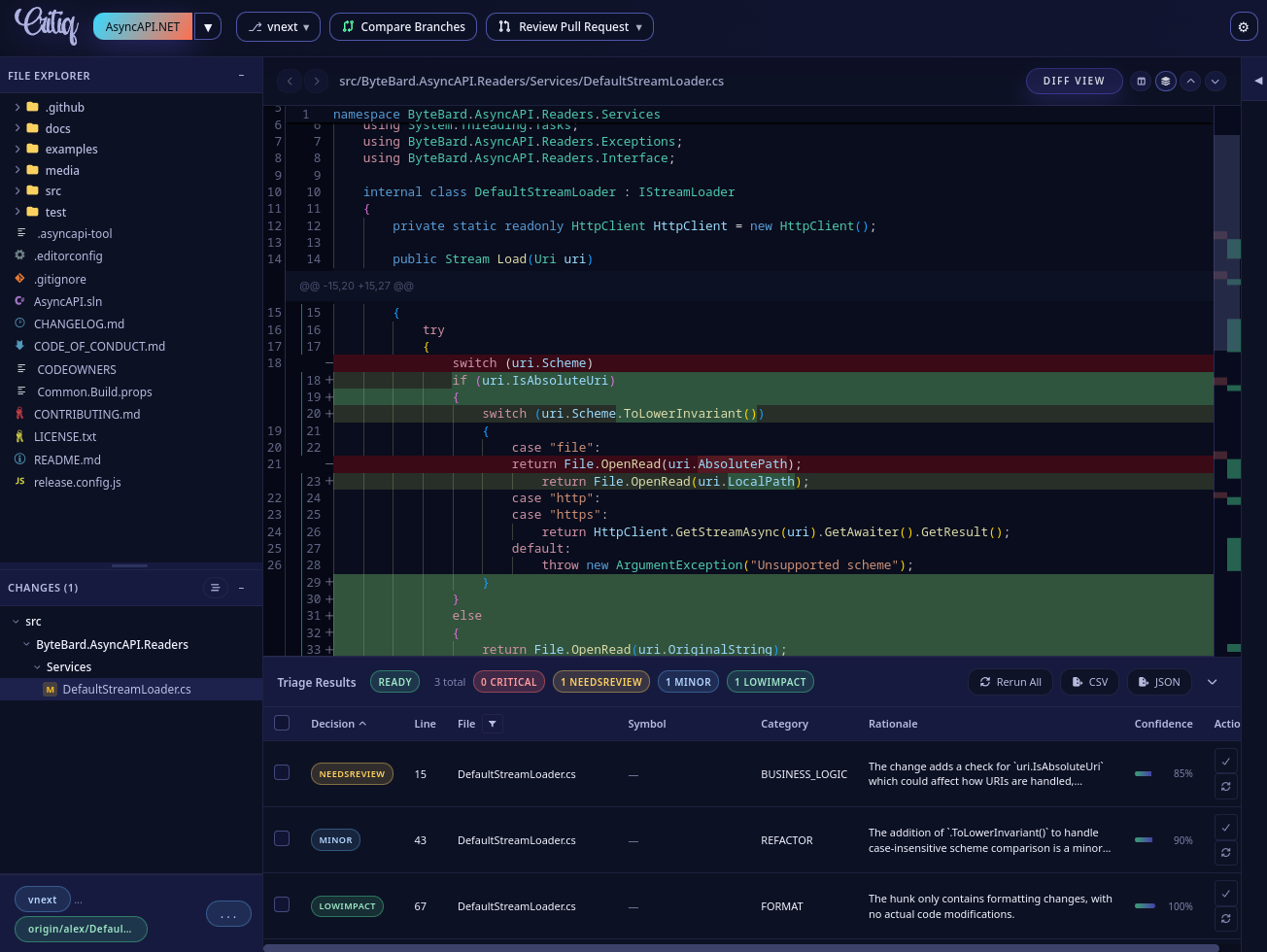Open the vnext branch dropdown

point(278,27)
